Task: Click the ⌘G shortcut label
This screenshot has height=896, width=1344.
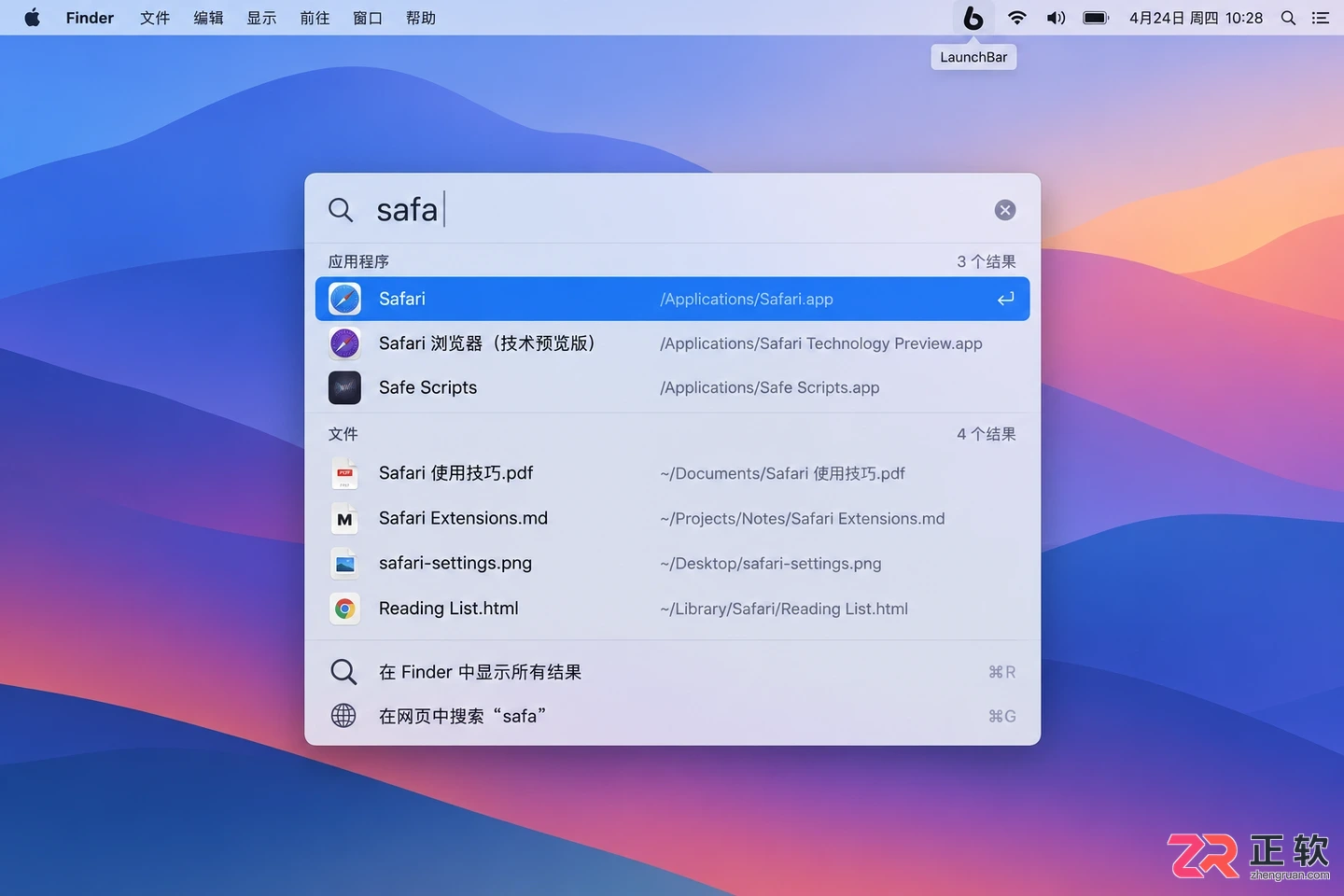Action: pos(1002,716)
